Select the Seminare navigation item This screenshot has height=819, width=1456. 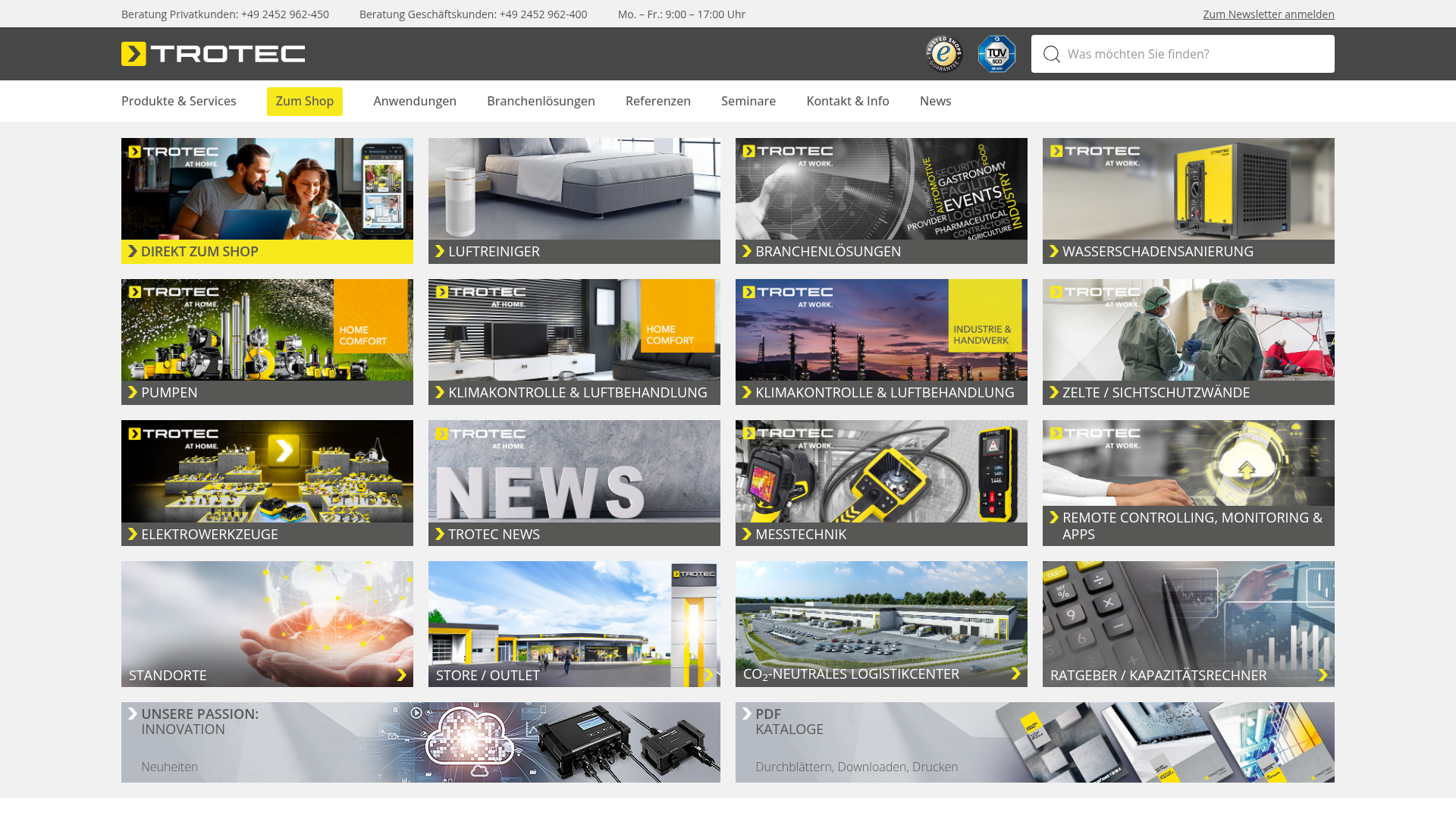click(x=748, y=101)
